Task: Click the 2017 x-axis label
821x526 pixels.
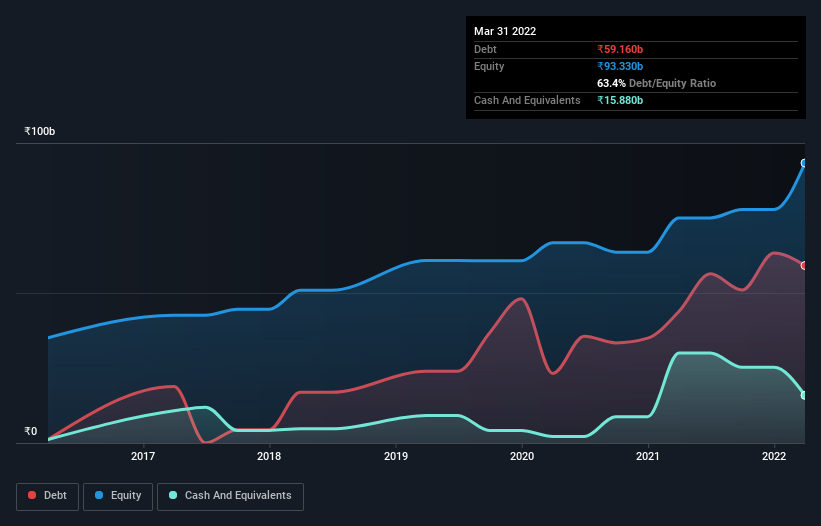Action: [143, 456]
